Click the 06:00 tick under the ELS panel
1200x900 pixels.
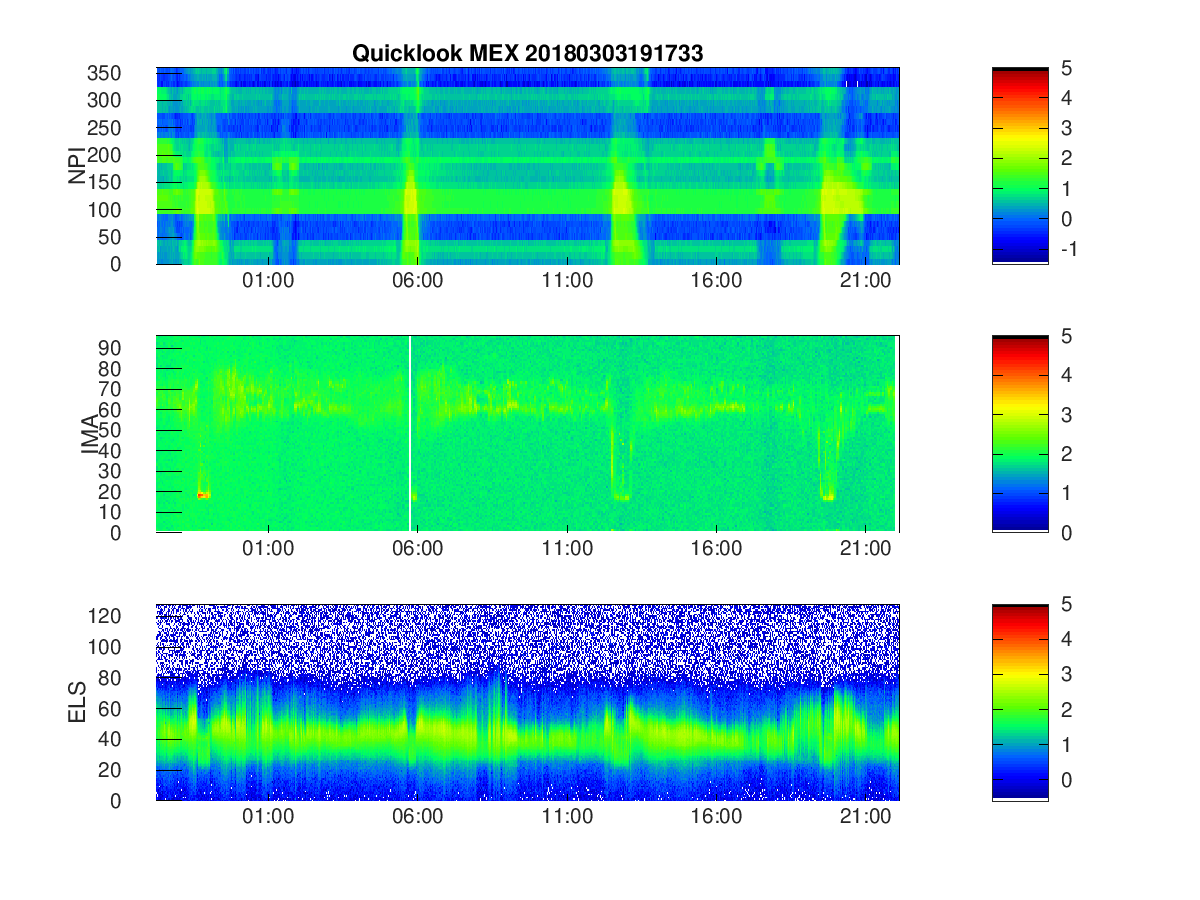coord(417,817)
